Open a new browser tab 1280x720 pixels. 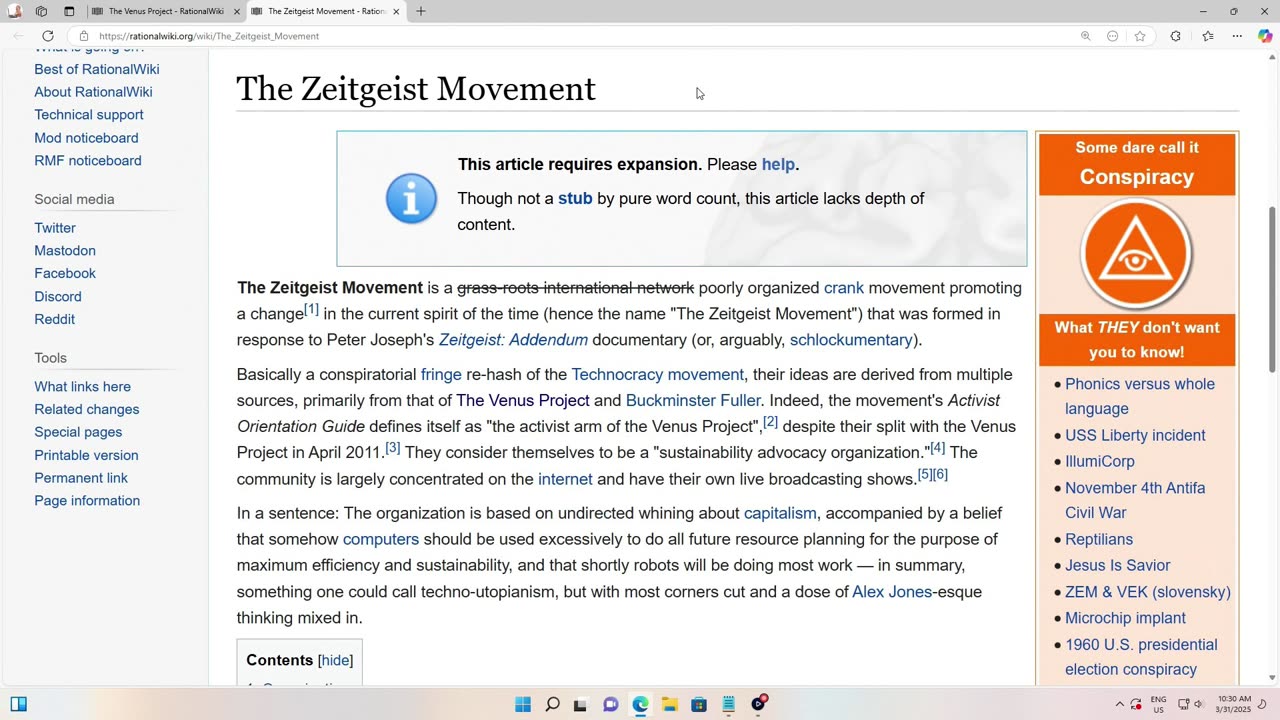click(421, 11)
